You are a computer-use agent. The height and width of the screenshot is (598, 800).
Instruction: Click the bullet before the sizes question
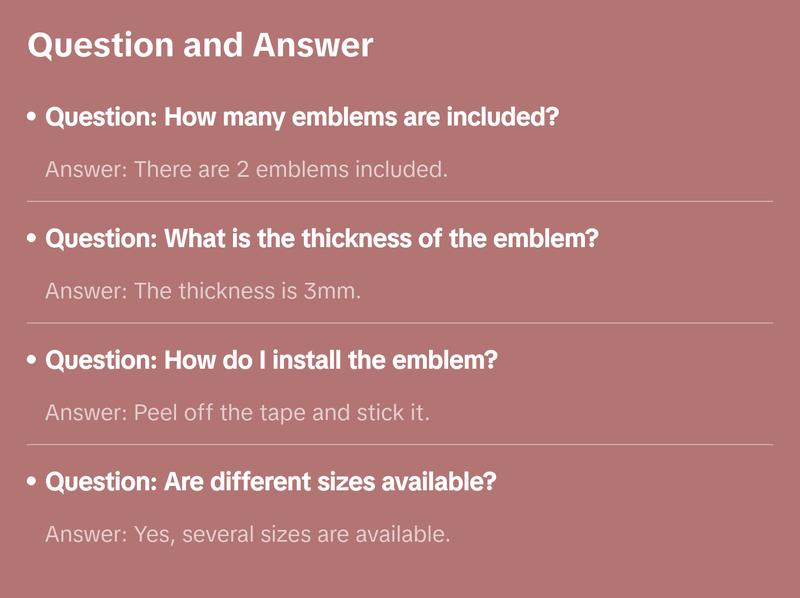33,482
